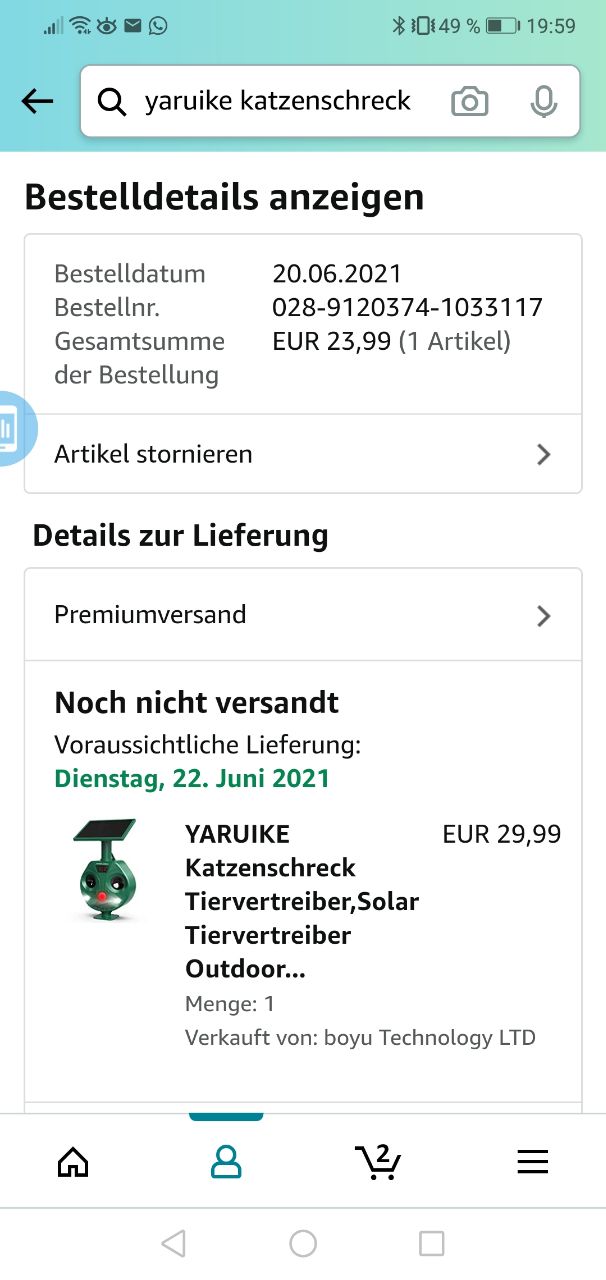
Task: Open the shopping cart with 2 items
Action: [378, 1161]
